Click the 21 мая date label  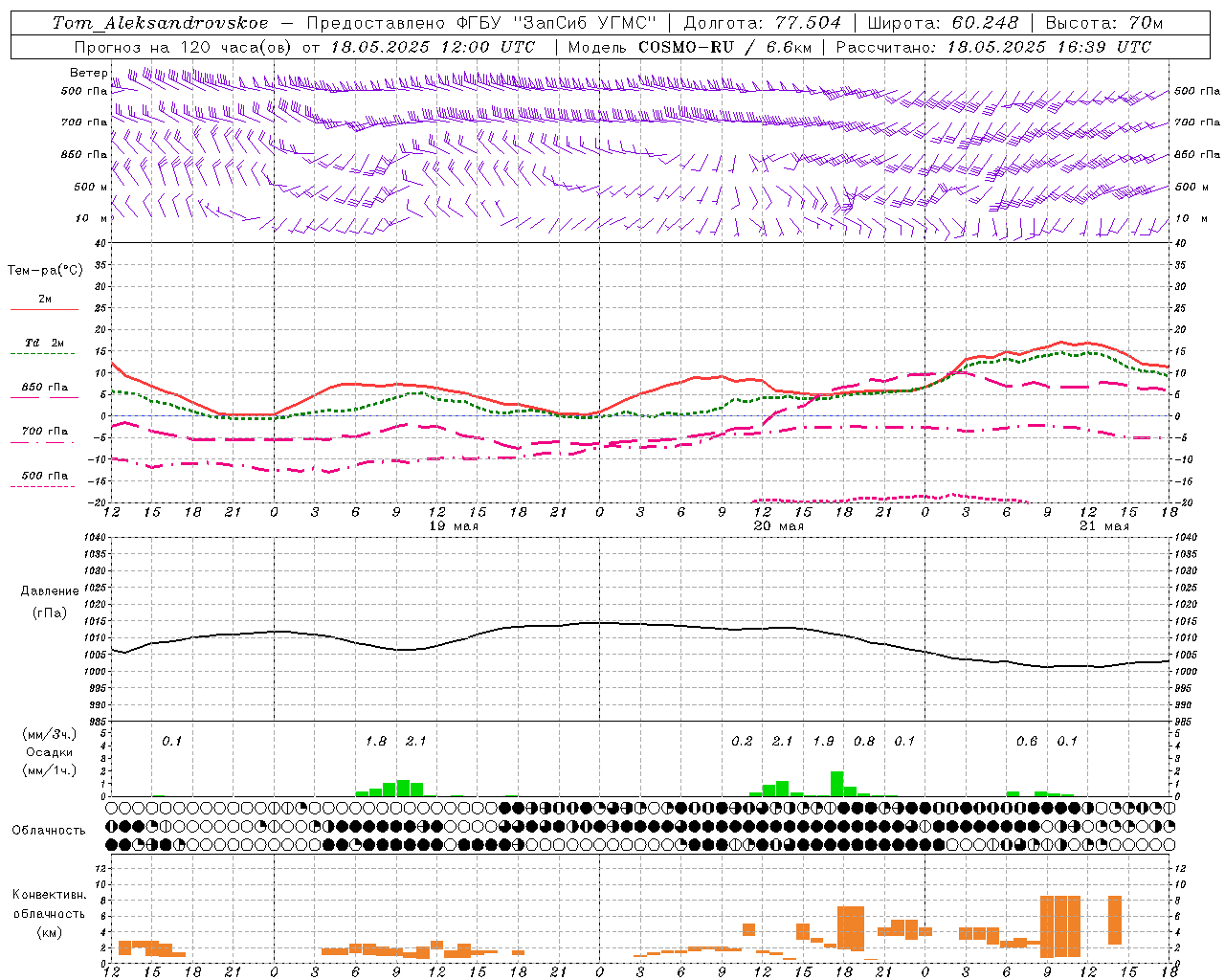(1104, 526)
